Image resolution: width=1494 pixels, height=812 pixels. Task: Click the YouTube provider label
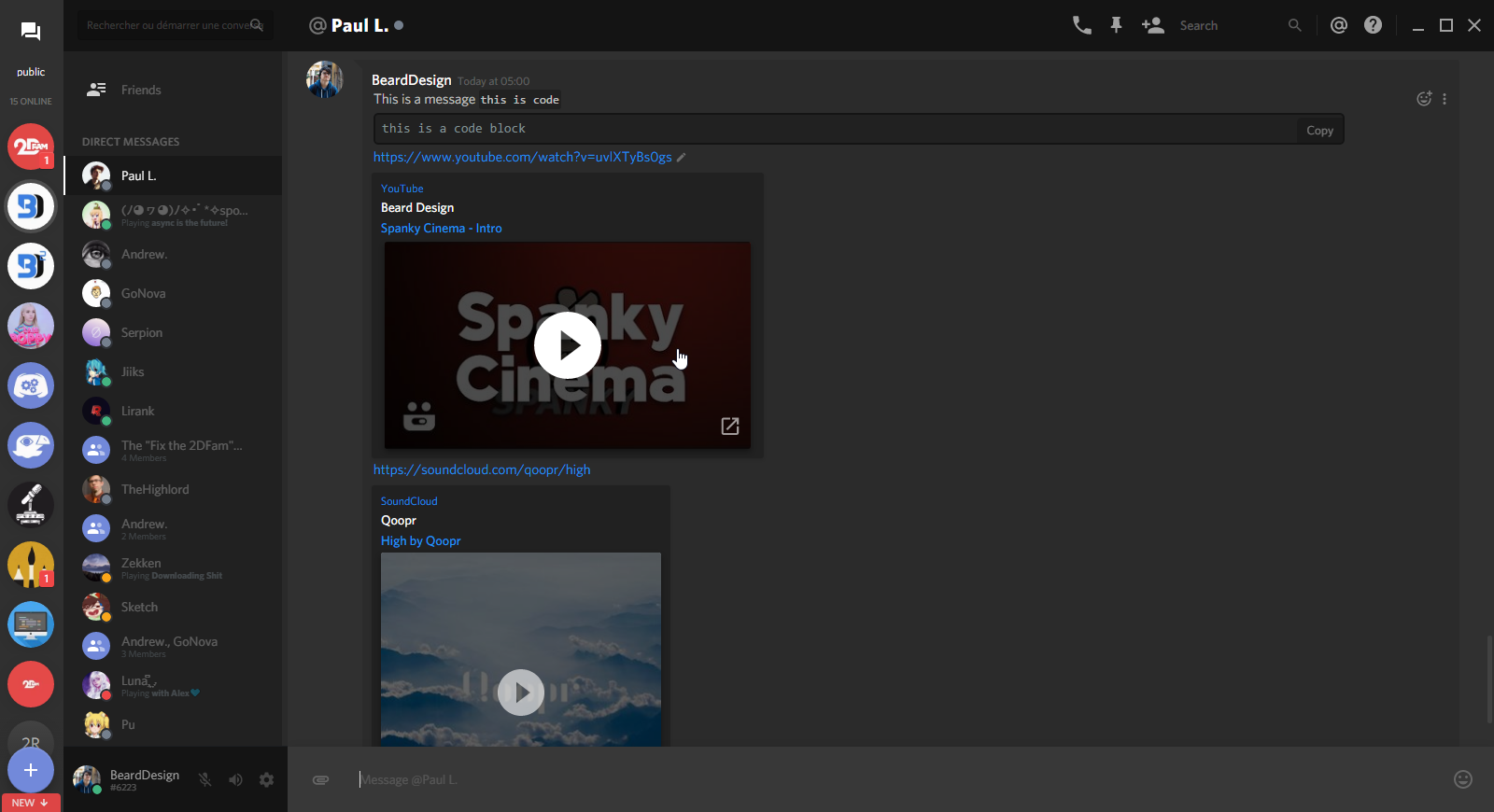(402, 189)
